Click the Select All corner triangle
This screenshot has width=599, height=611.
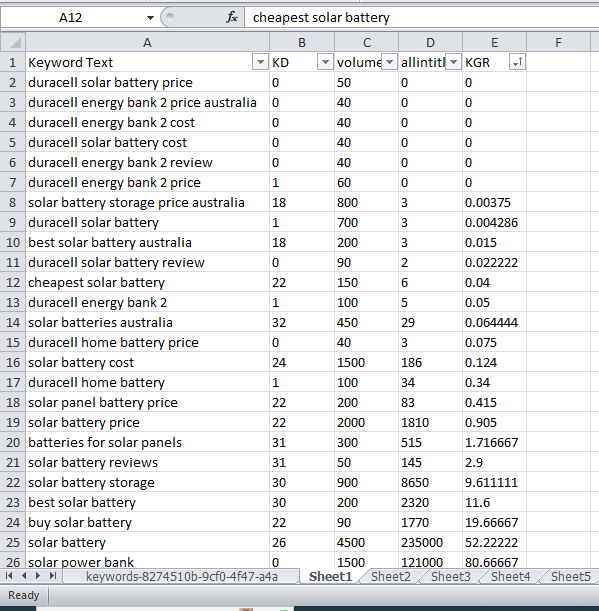coord(13,42)
